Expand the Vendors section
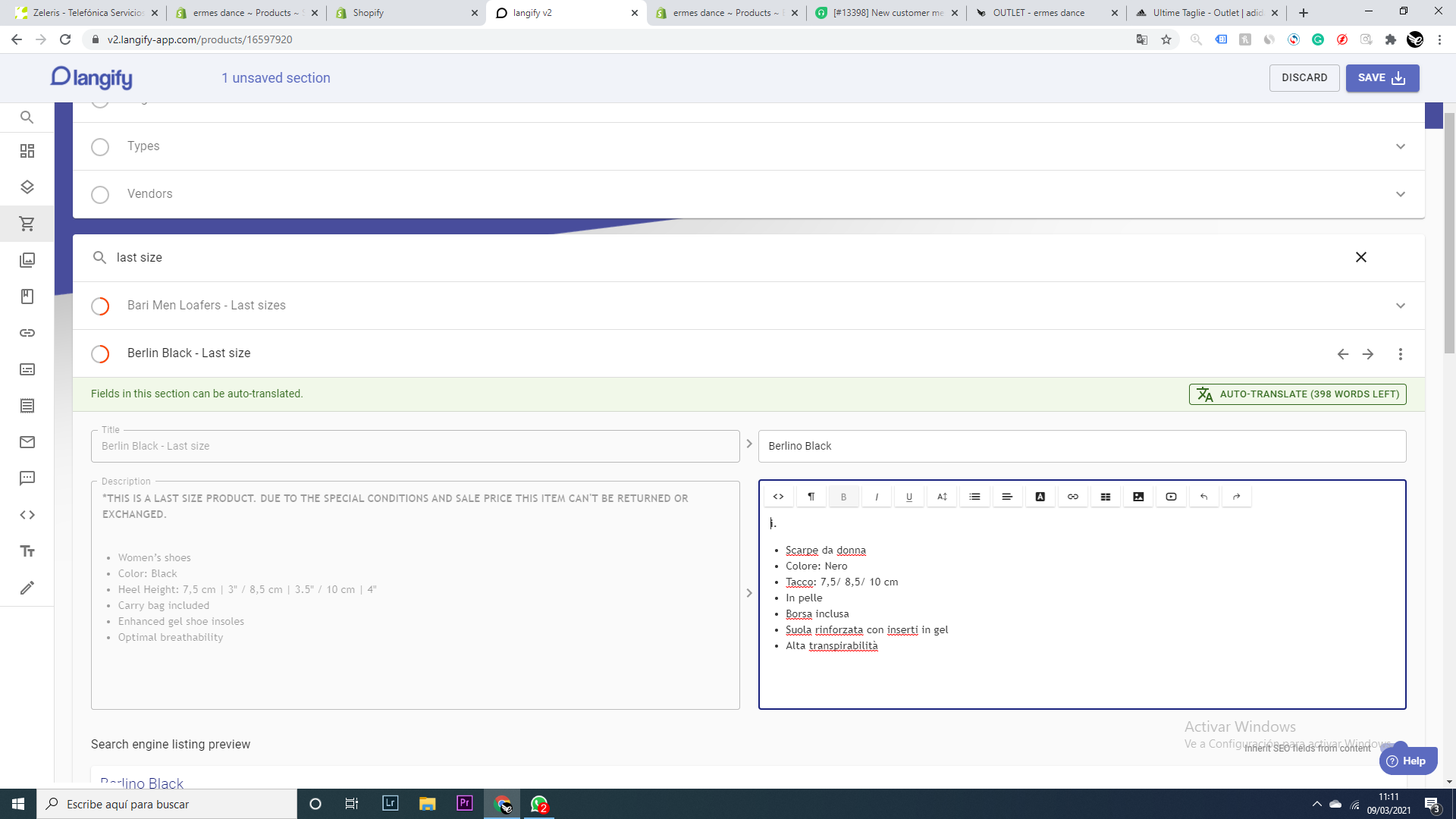The image size is (1456, 819). click(x=1401, y=194)
